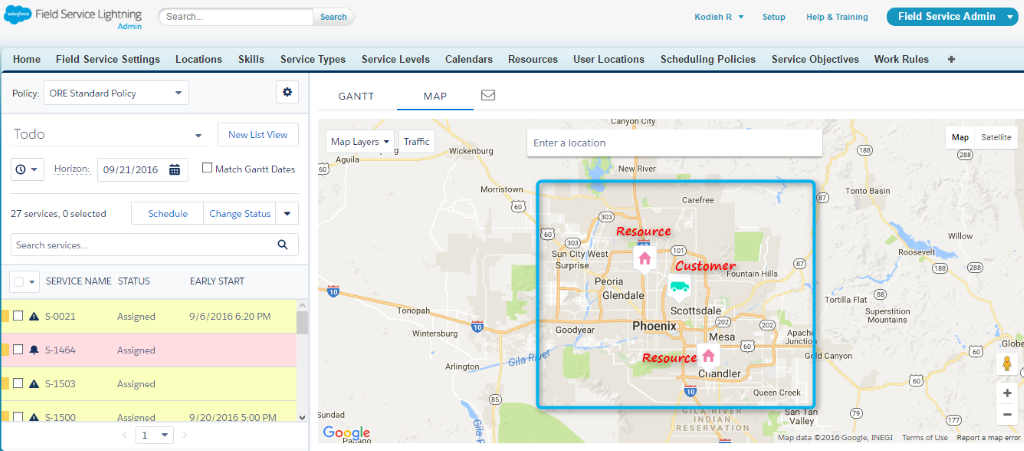Click the Google logo on the map
The height and width of the screenshot is (451, 1024).
[x=346, y=432]
